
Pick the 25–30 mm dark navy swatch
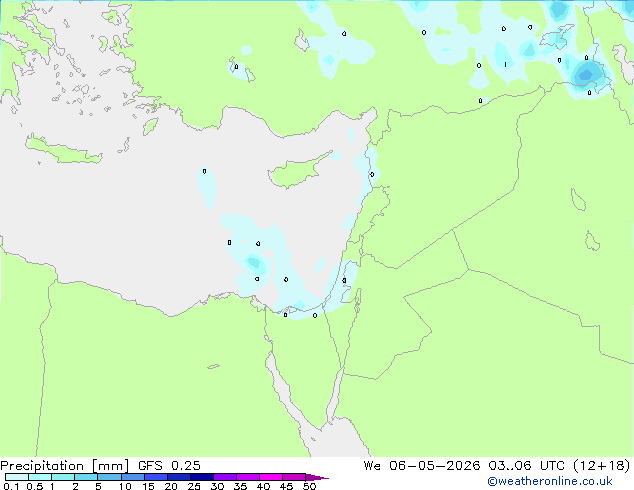click(x=201, y=477)
